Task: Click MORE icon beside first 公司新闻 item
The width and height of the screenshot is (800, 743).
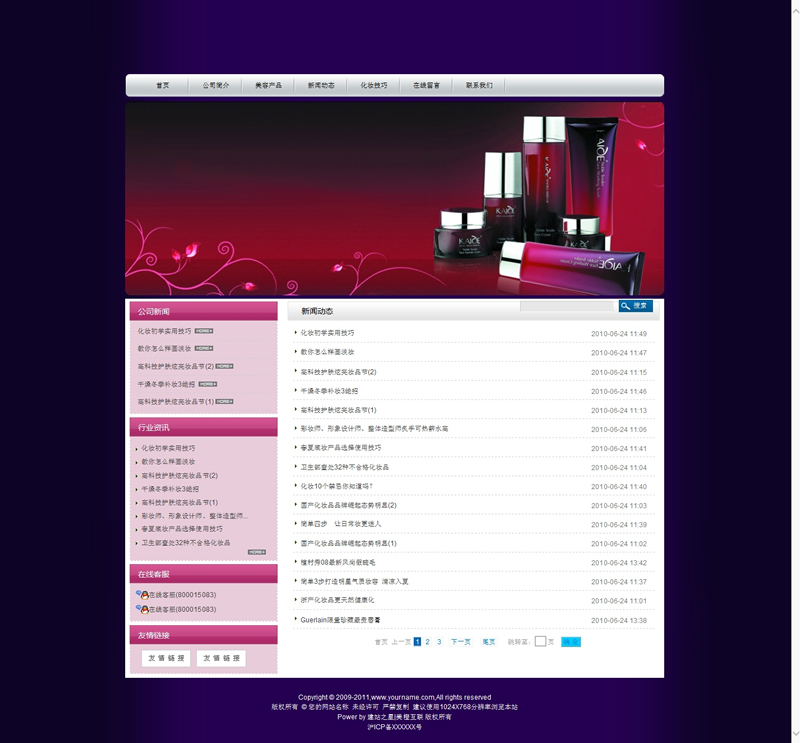Action: [204, 331]
